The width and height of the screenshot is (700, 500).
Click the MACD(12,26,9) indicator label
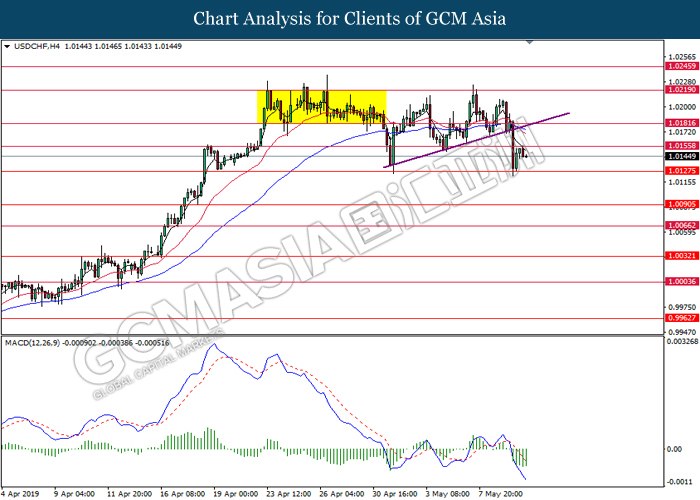pos(32,343)
